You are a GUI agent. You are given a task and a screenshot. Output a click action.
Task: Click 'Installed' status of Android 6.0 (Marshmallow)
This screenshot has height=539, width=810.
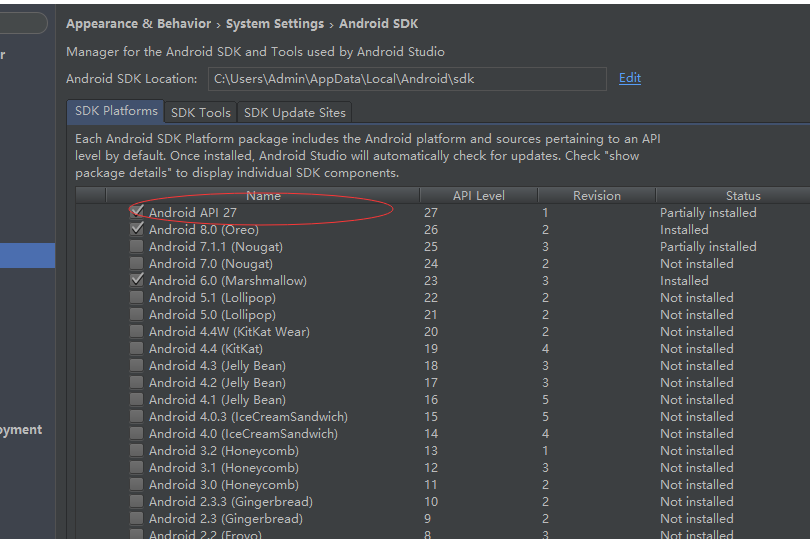pyautogui.click(x=684, y=281)
